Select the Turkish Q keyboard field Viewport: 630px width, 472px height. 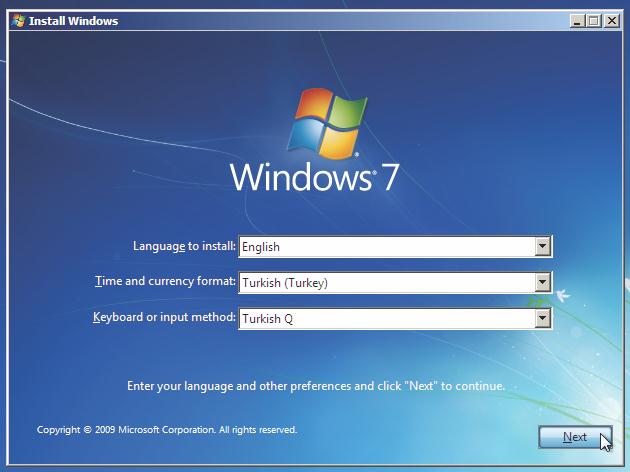coord(395,319)
